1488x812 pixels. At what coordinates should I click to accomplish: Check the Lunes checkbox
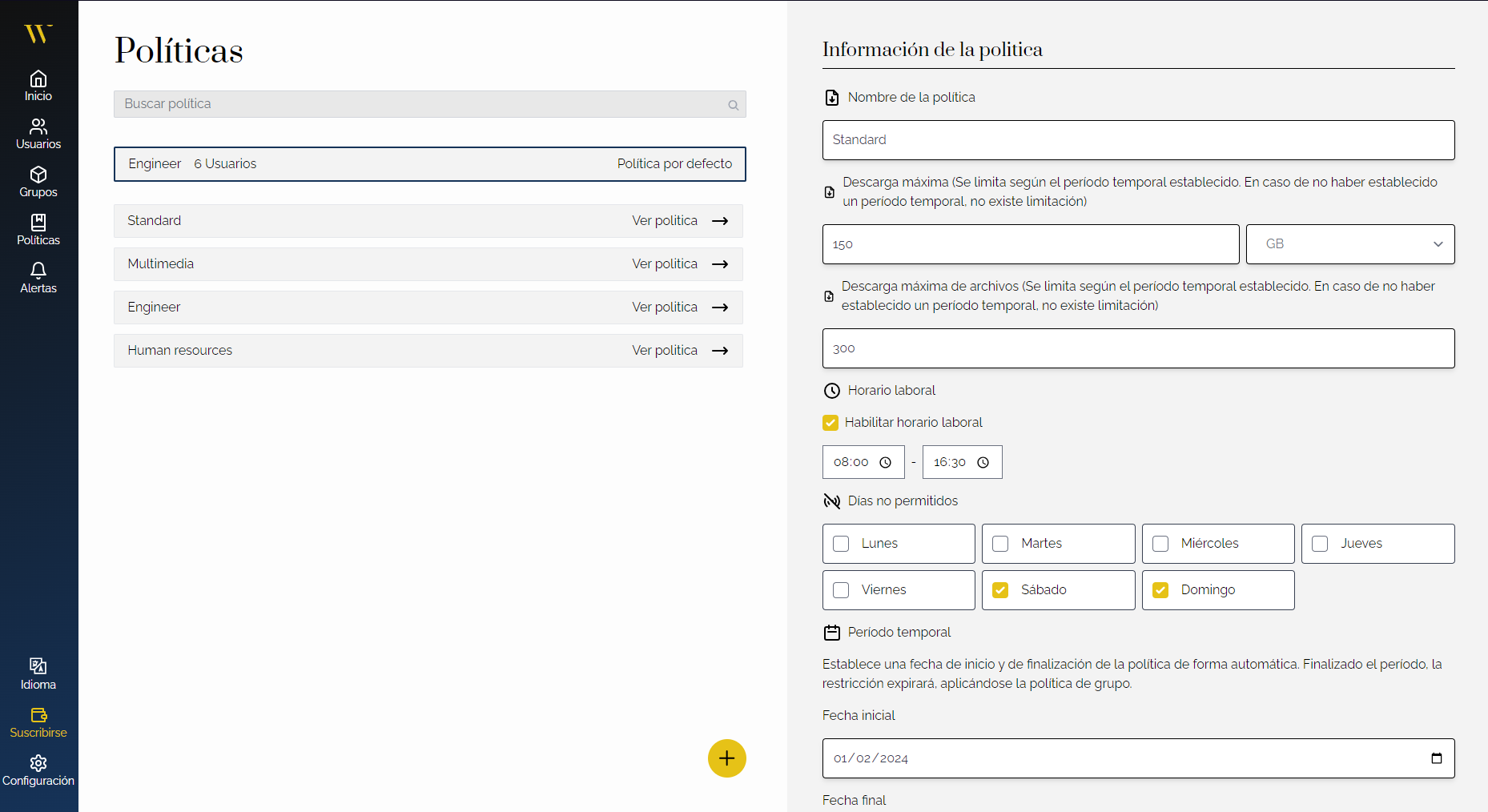(x=841, y=544)
